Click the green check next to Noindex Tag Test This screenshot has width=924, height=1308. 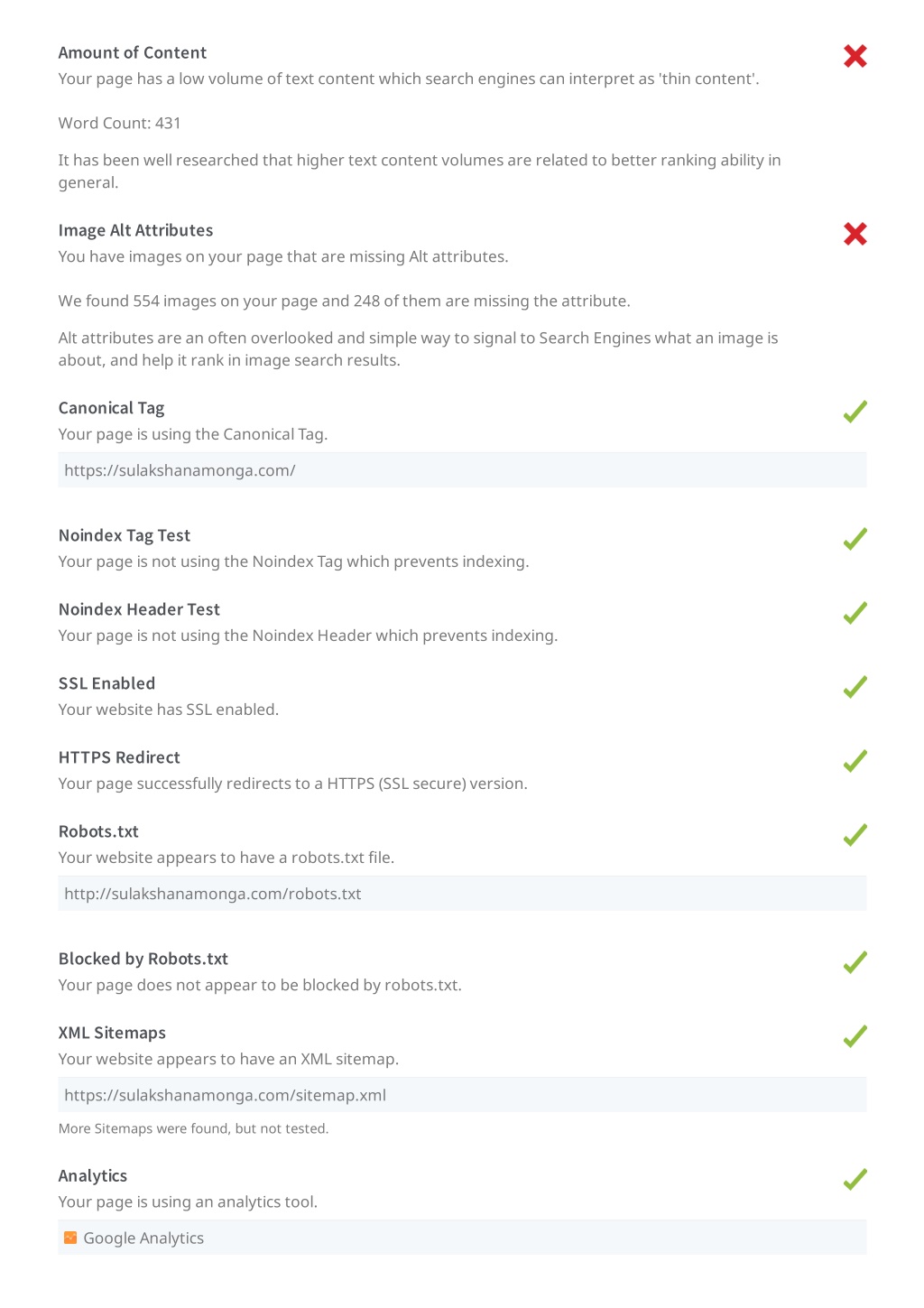[x=855, y=539]
